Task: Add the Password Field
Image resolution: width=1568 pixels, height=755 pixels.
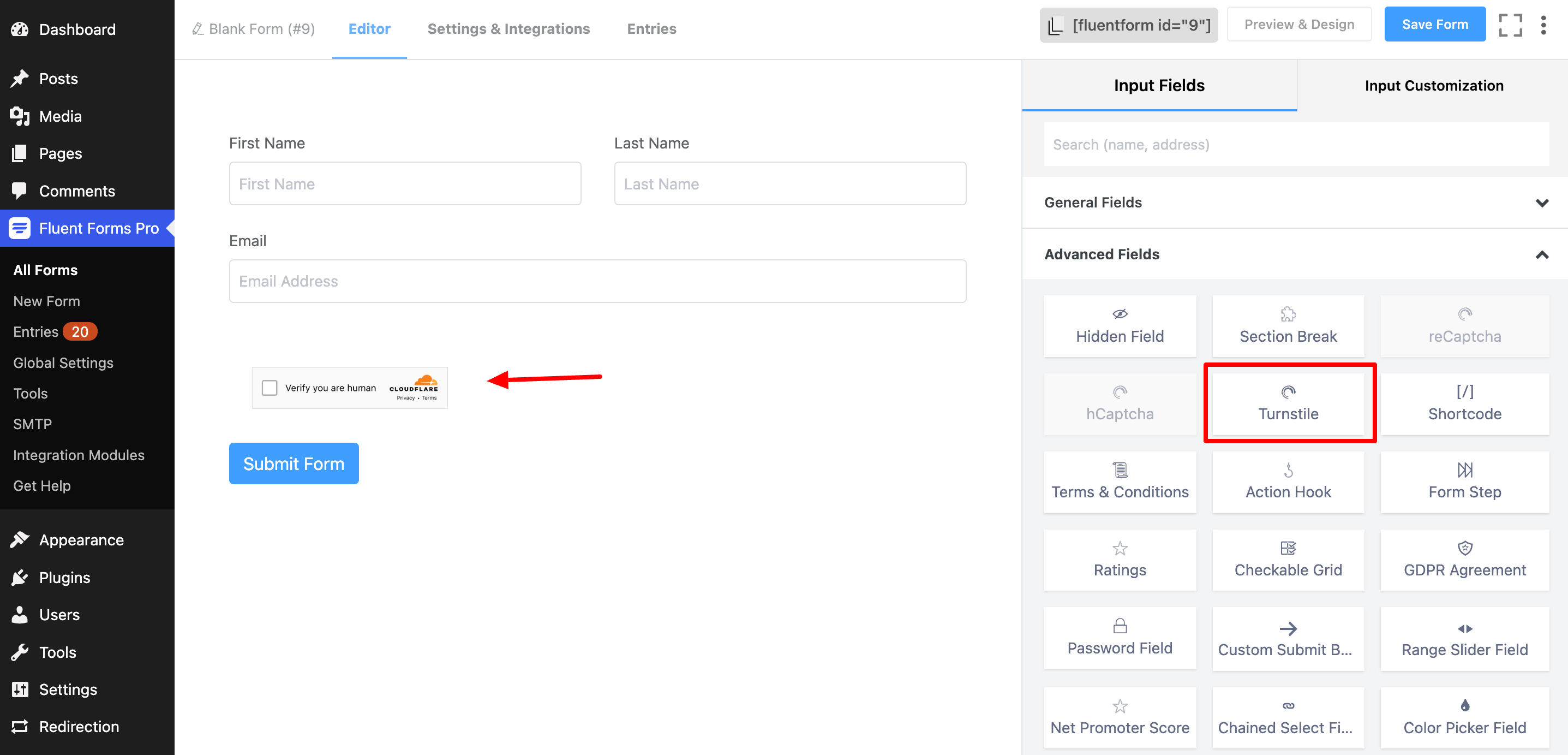Action: click(x=1120, y=638)
